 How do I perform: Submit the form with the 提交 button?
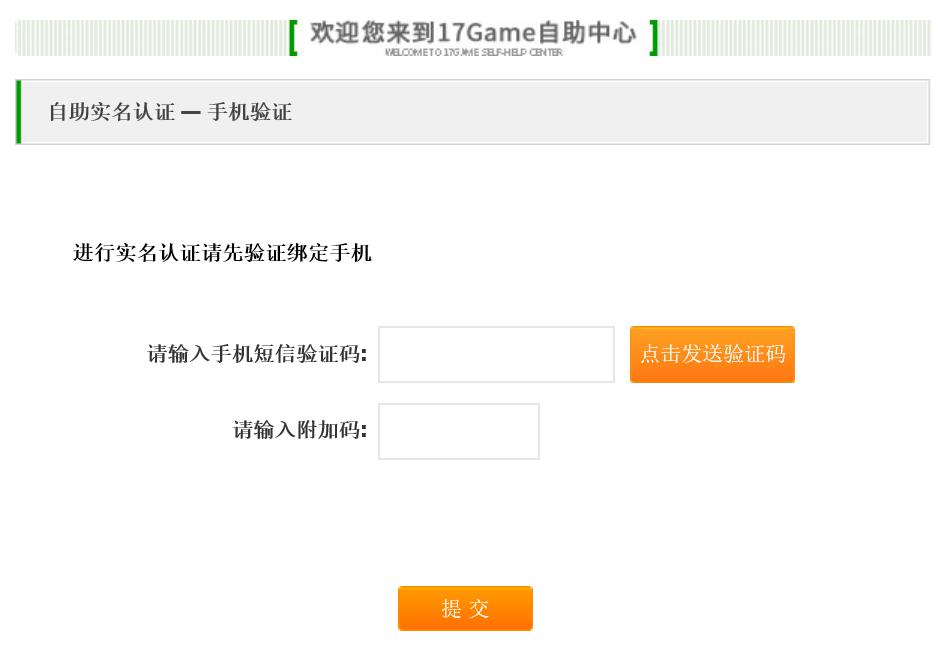coord(465,608)
